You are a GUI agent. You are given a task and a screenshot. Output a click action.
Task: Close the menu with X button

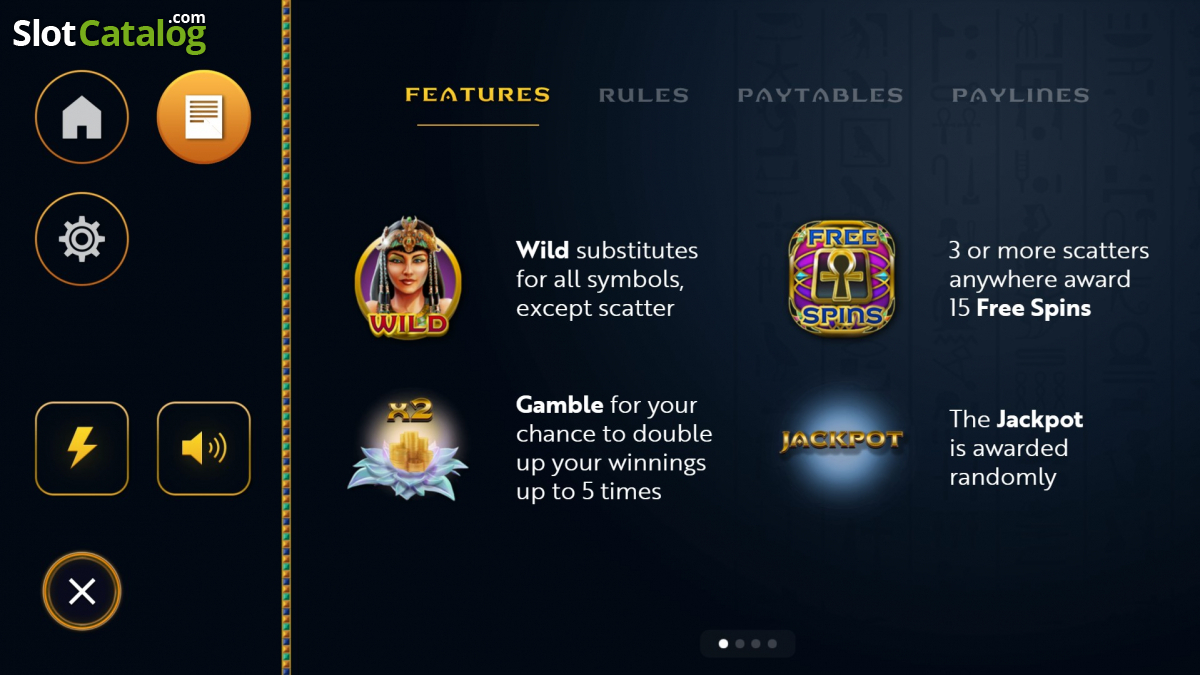tap(82, 591)
